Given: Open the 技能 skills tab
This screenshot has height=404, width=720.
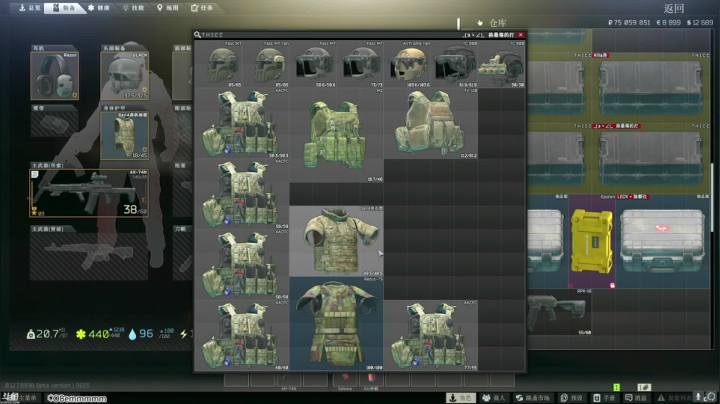Looking at the screenshot, I should 133,8.
